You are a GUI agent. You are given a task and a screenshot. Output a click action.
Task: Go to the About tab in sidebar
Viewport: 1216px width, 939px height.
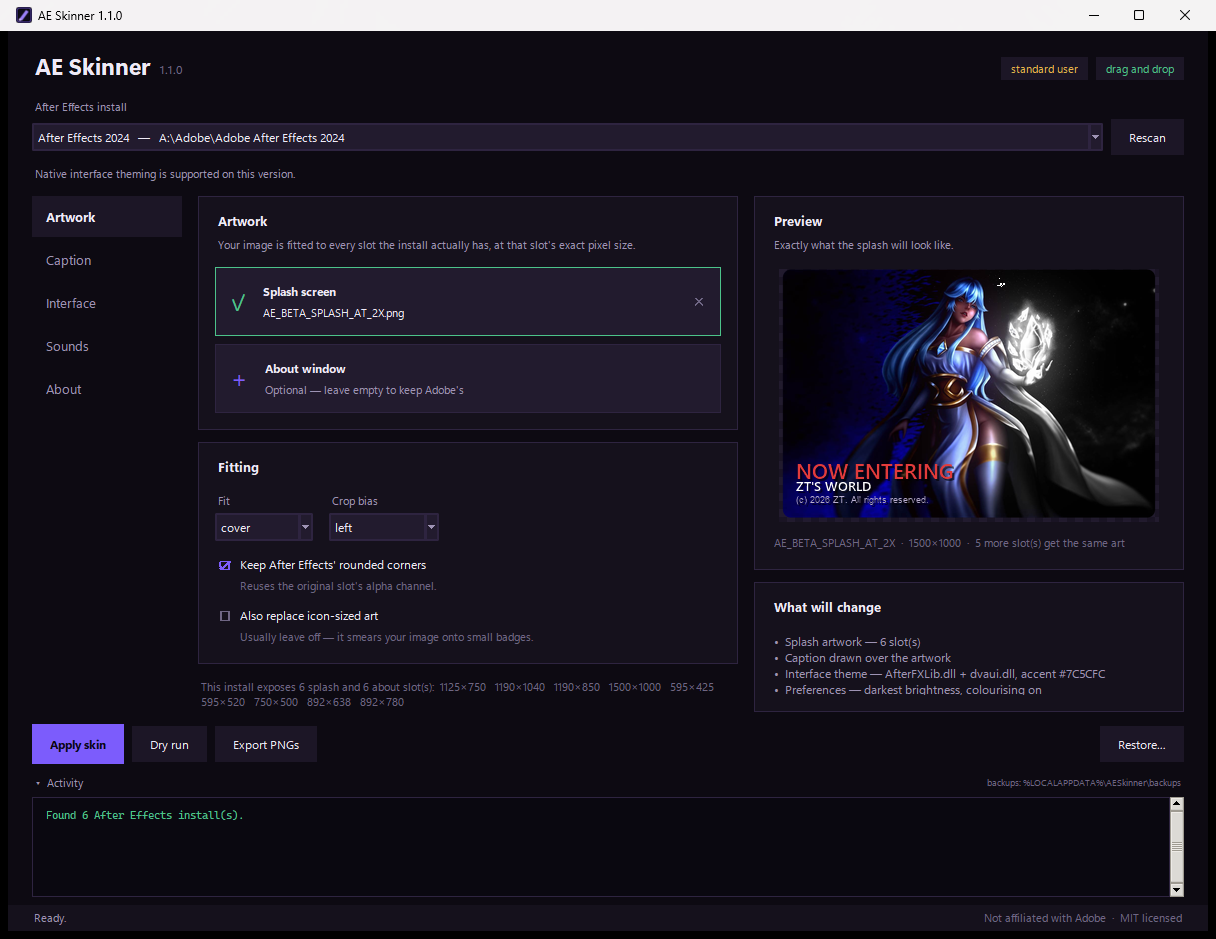(107, 389)
